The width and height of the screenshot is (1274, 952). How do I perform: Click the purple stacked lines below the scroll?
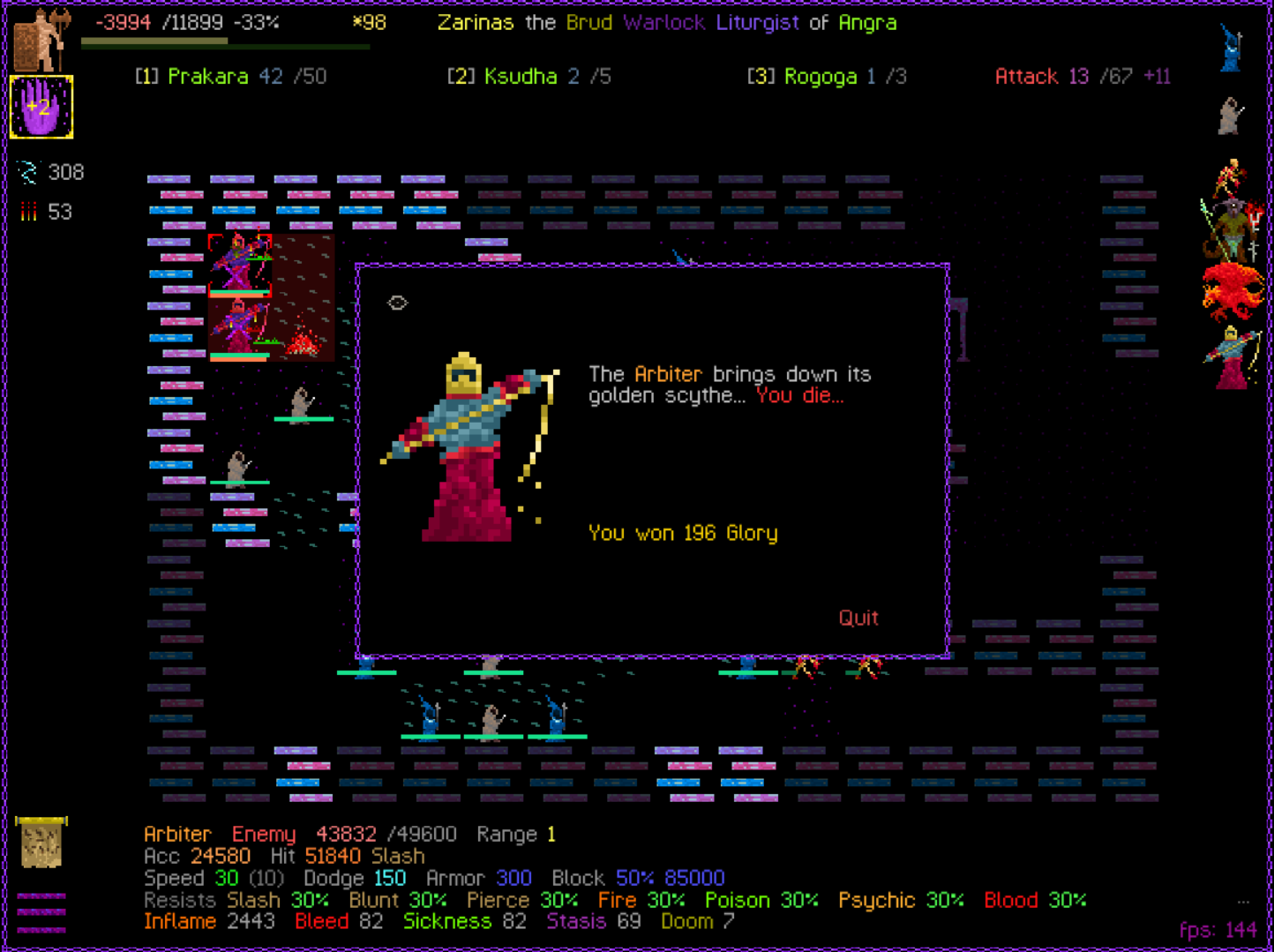pyautogui.click(x=41, y=912)
